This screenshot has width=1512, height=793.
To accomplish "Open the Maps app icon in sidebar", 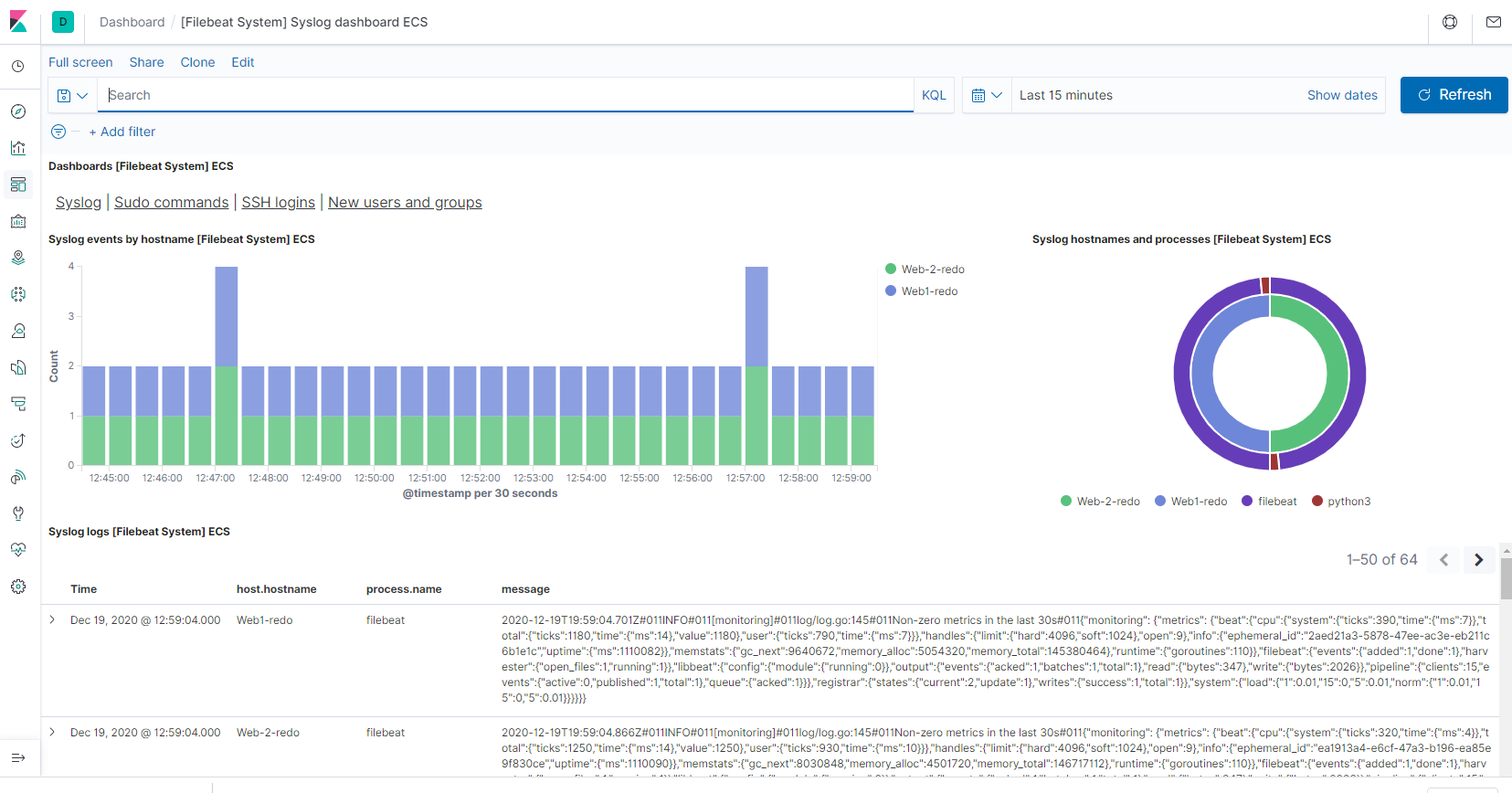I will [18, 258].
